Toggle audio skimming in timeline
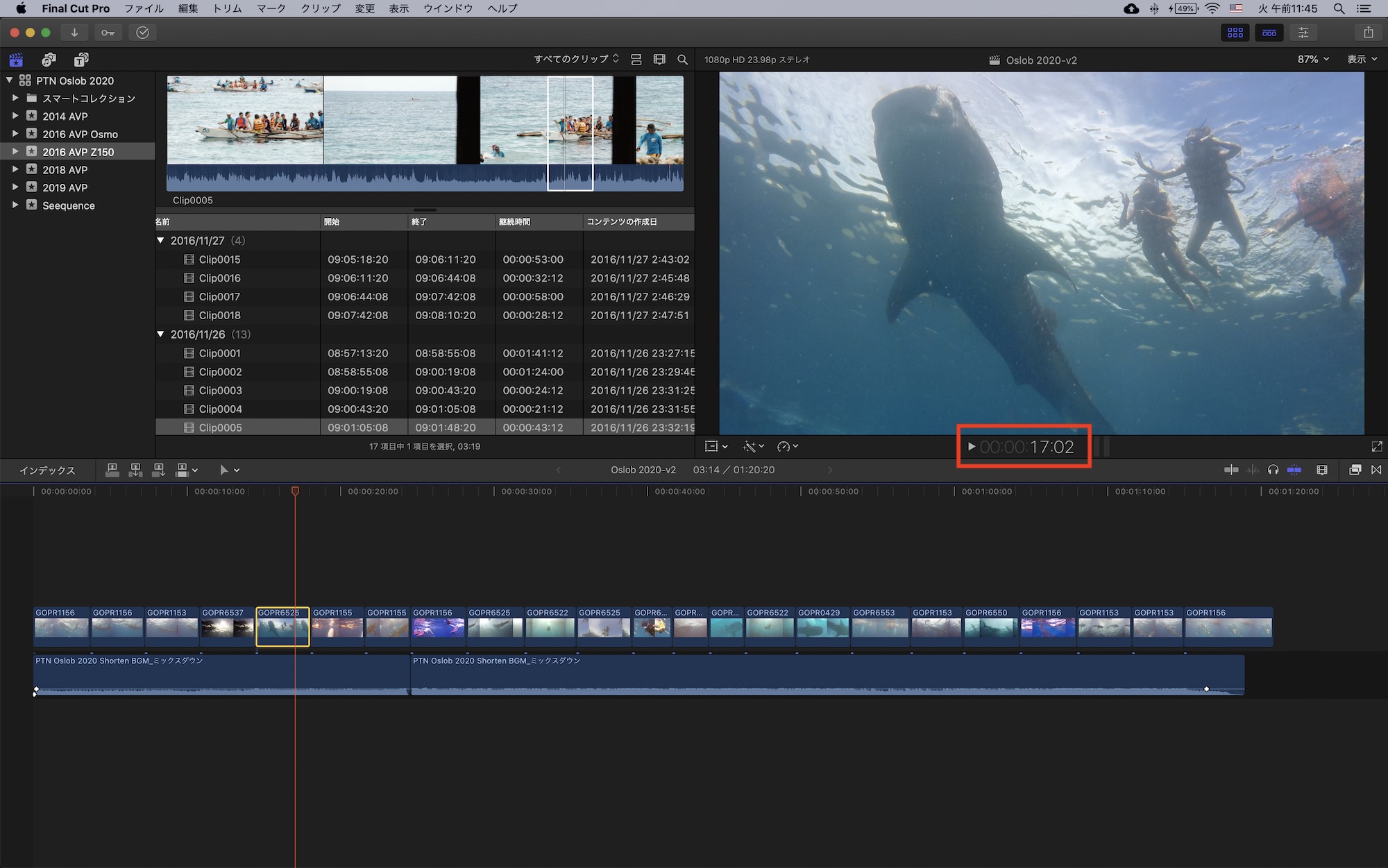 point(1253,470)
